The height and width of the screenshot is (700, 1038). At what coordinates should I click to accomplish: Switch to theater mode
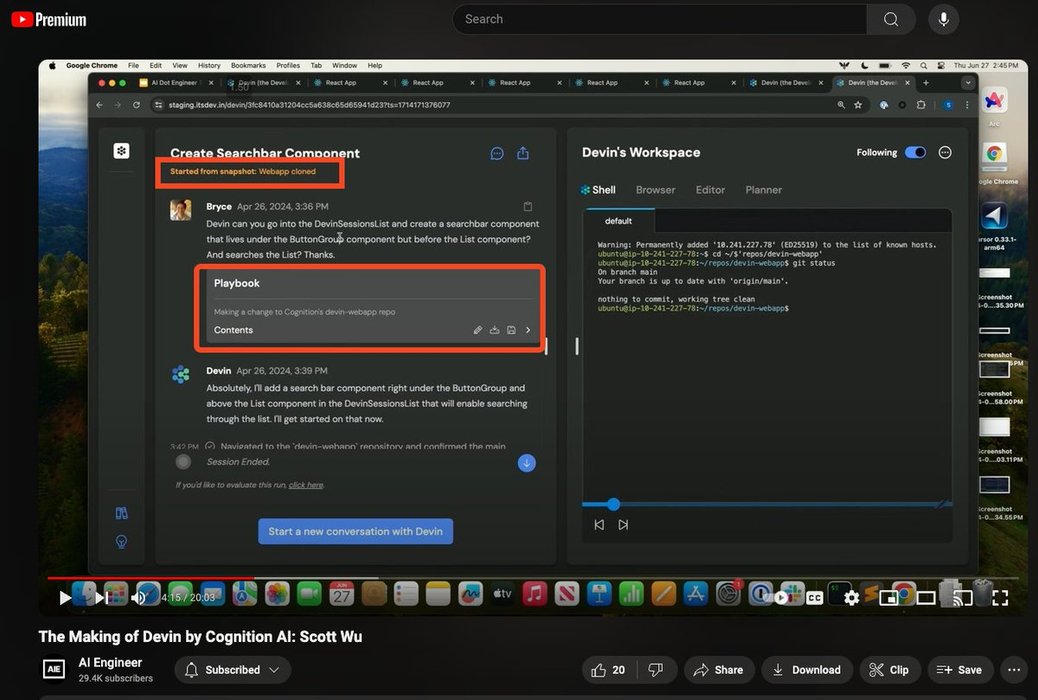(x=926, y=598)
